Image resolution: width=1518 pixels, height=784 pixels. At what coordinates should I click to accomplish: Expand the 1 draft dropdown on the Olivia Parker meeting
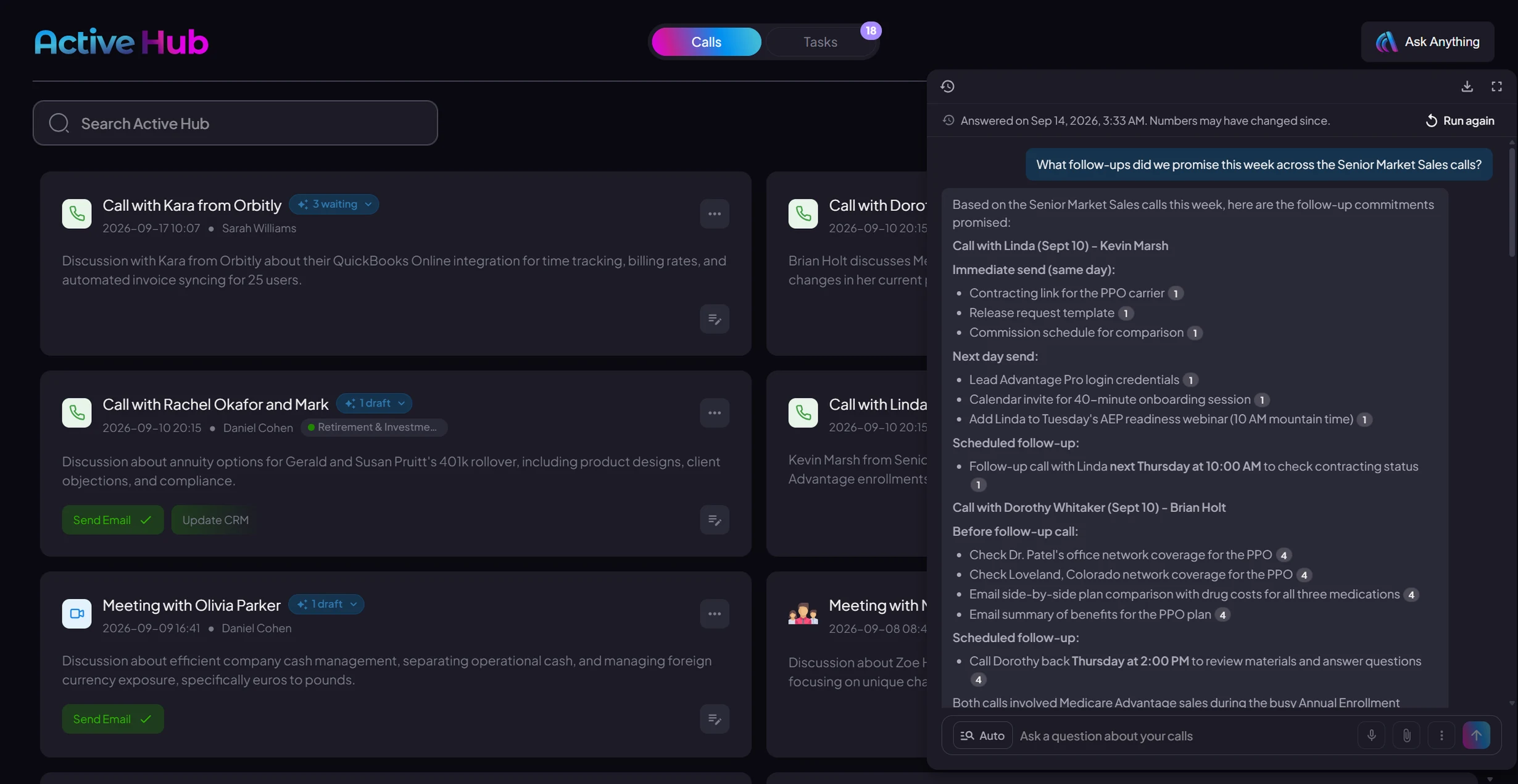[x=326, y=605]
